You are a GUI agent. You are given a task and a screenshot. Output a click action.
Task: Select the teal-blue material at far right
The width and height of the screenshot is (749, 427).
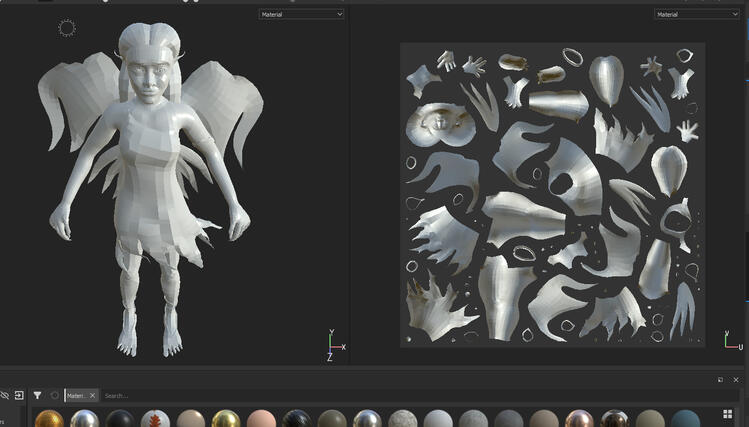(686, 420)
